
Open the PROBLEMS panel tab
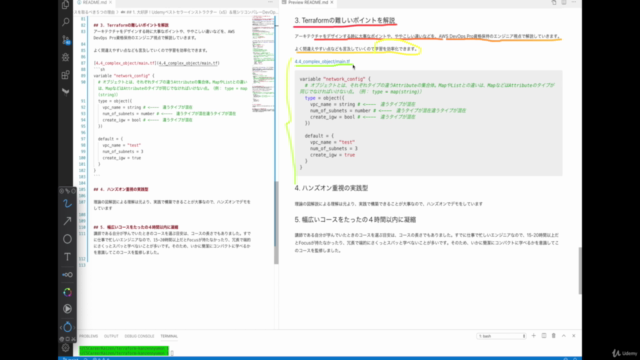[89, 336]
